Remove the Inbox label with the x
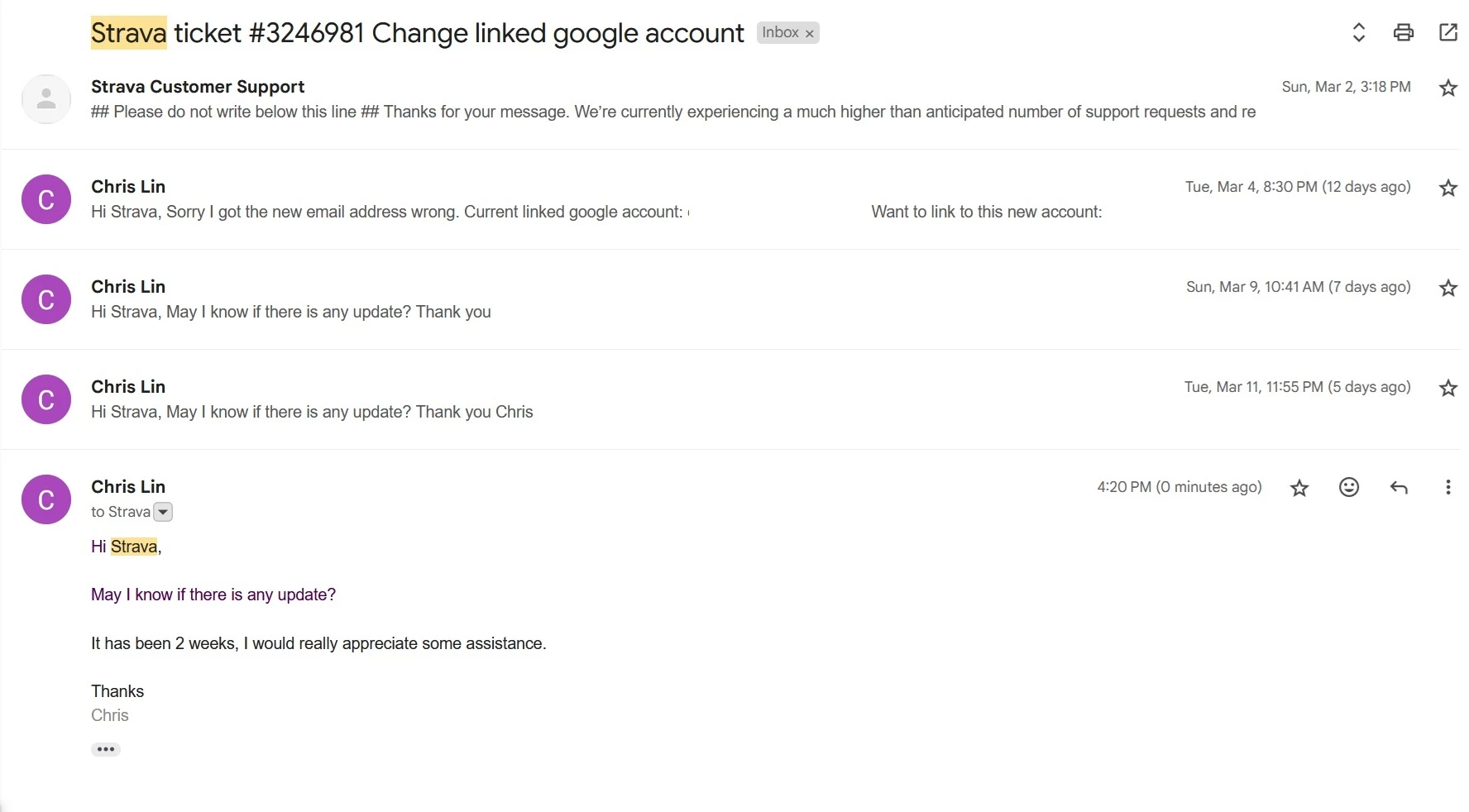This screenshot has width=1469, height=812. (810, 34)
